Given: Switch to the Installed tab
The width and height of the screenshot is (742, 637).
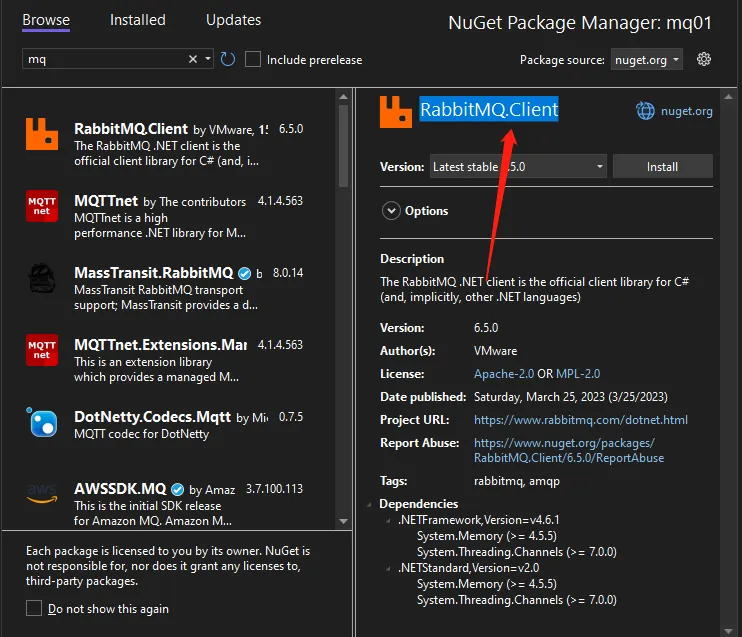Looking at the screenshot, I should pyautogui.click(x=138, y=20).
